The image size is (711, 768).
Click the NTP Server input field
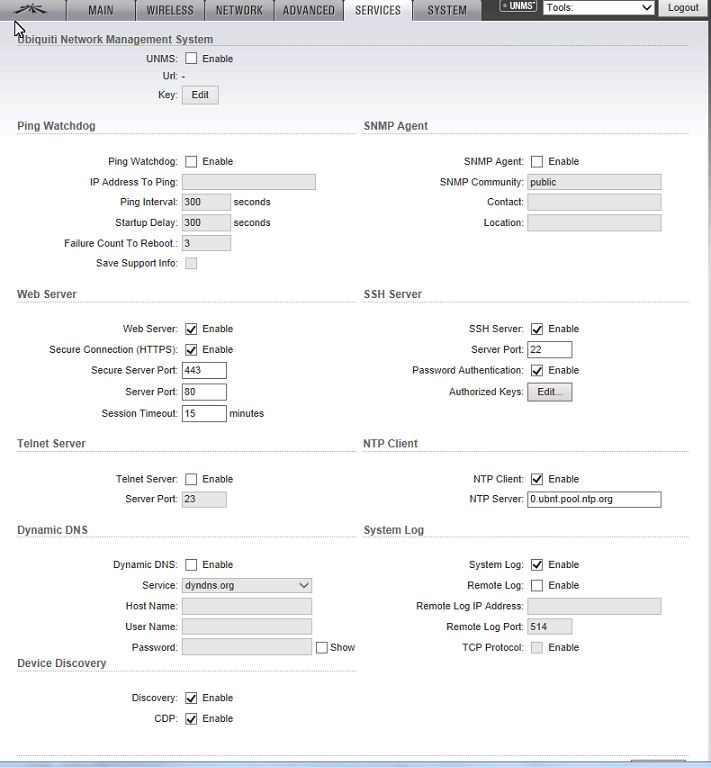pyautogui.click(x=594, y=500)
